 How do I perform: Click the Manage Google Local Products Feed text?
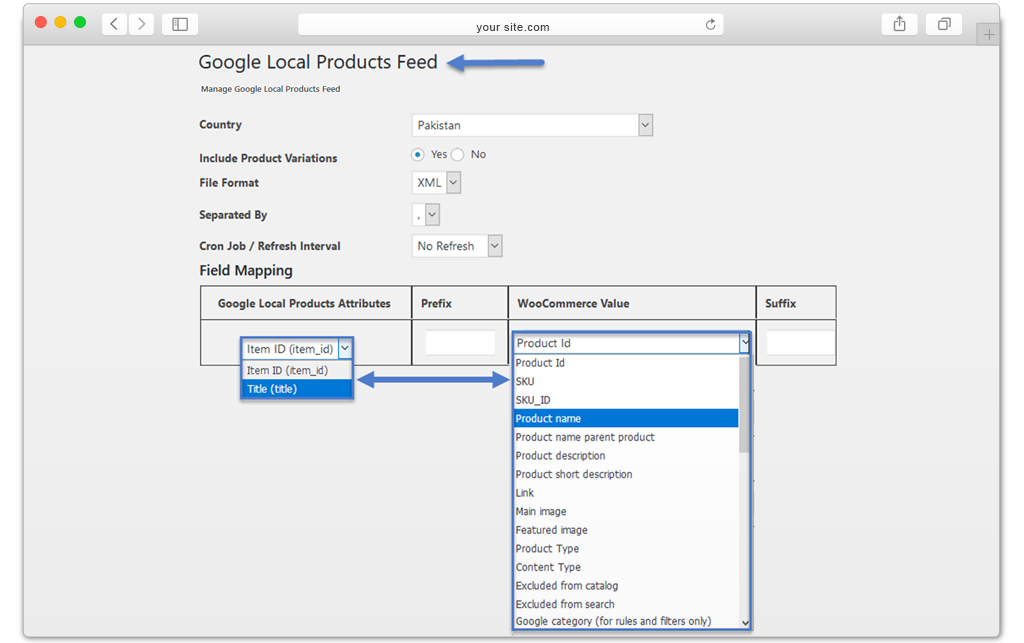(x=270, y=89)
